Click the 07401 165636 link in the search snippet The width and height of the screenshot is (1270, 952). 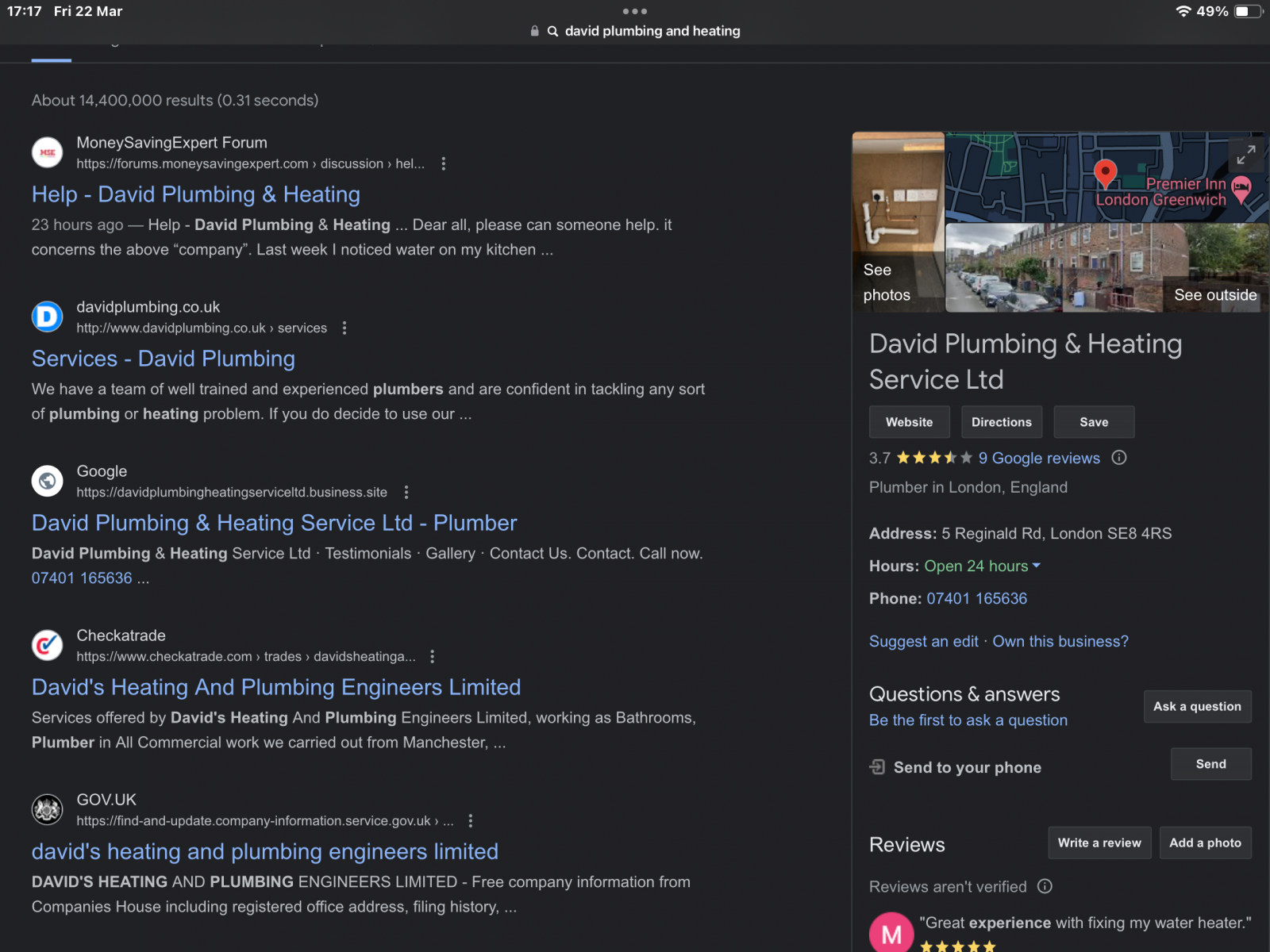pos(82,578)
